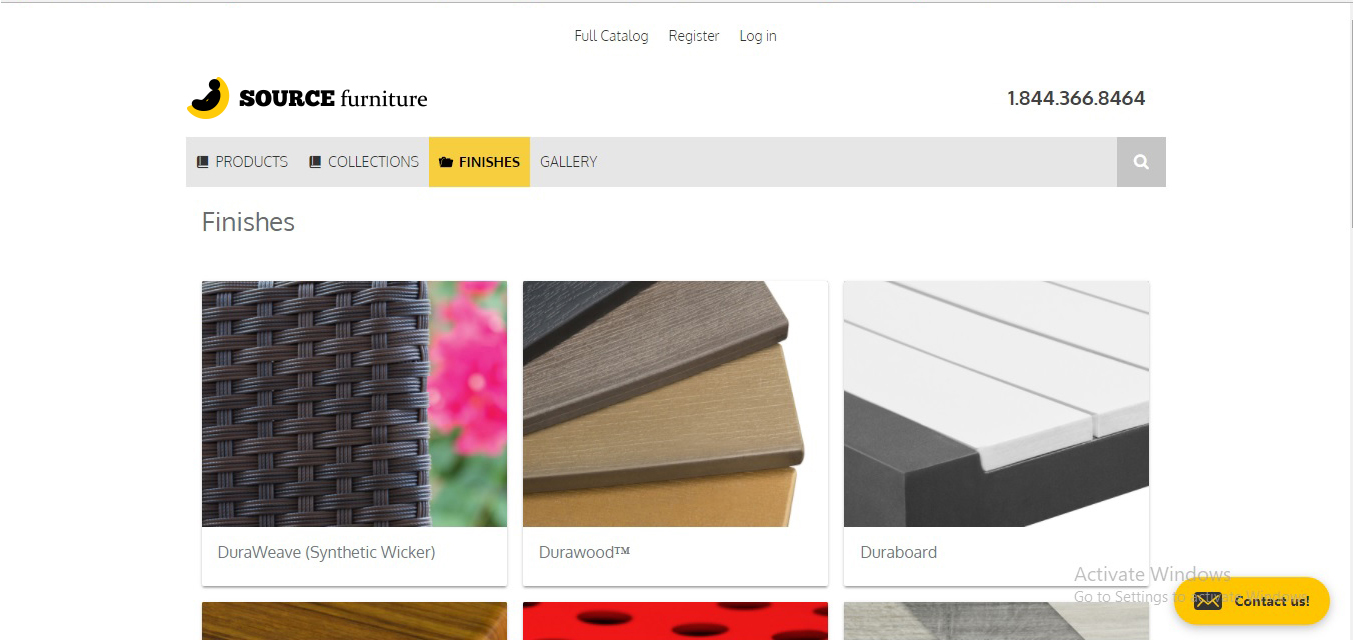Open the Duraboard white slat thumbnail
This screenshot has height=640, width=1353.
click(x=996, y=404)
